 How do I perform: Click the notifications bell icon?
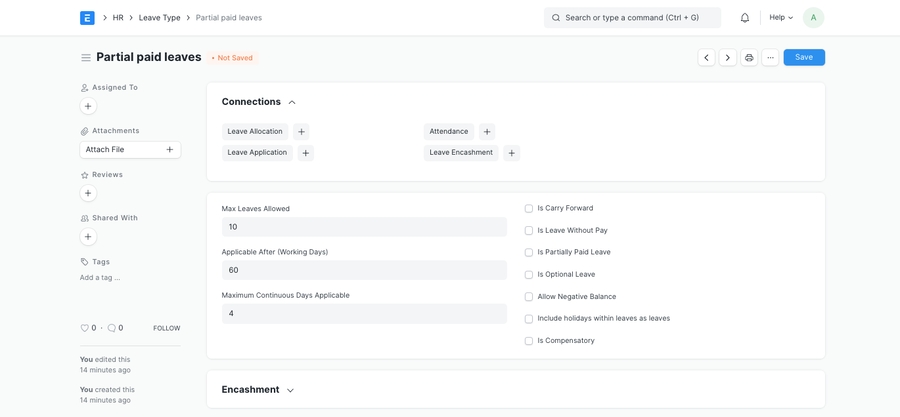point(745,18)
